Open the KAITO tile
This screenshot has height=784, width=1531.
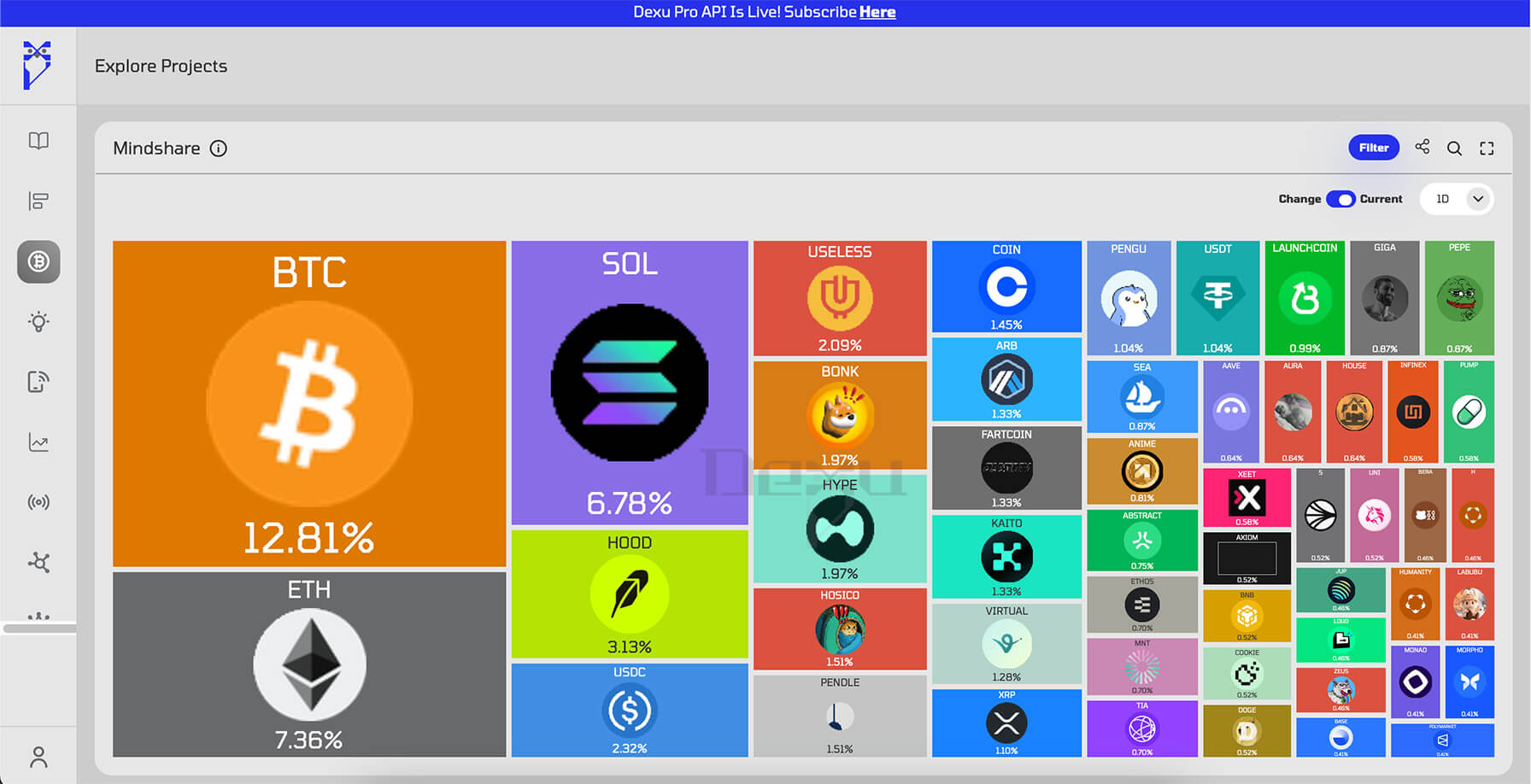[1006, 557]
